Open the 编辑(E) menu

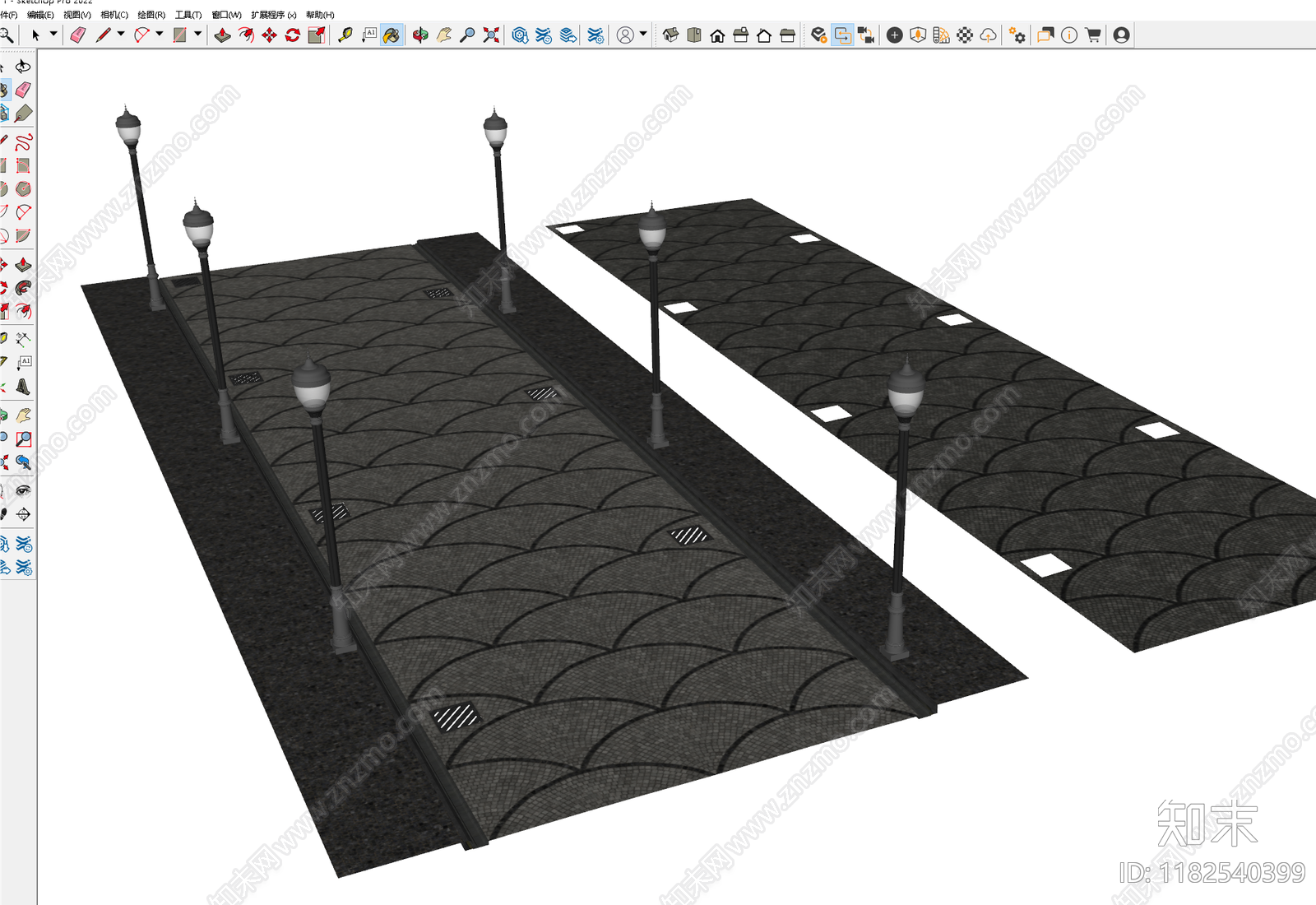click(x=40, y=15)
